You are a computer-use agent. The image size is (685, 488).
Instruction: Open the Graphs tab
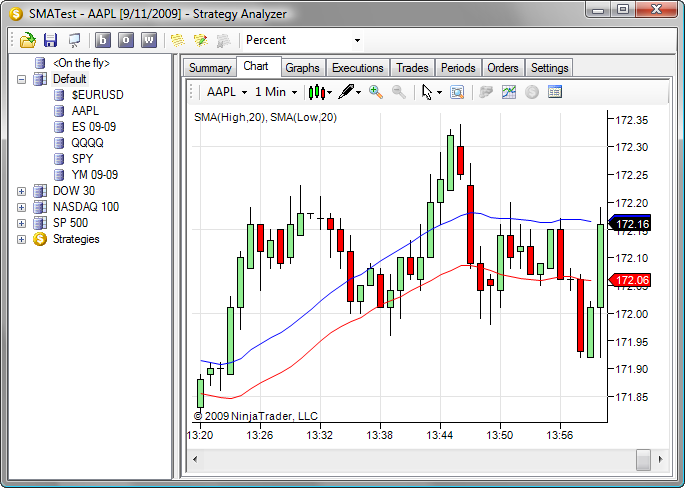coord(302,68)
